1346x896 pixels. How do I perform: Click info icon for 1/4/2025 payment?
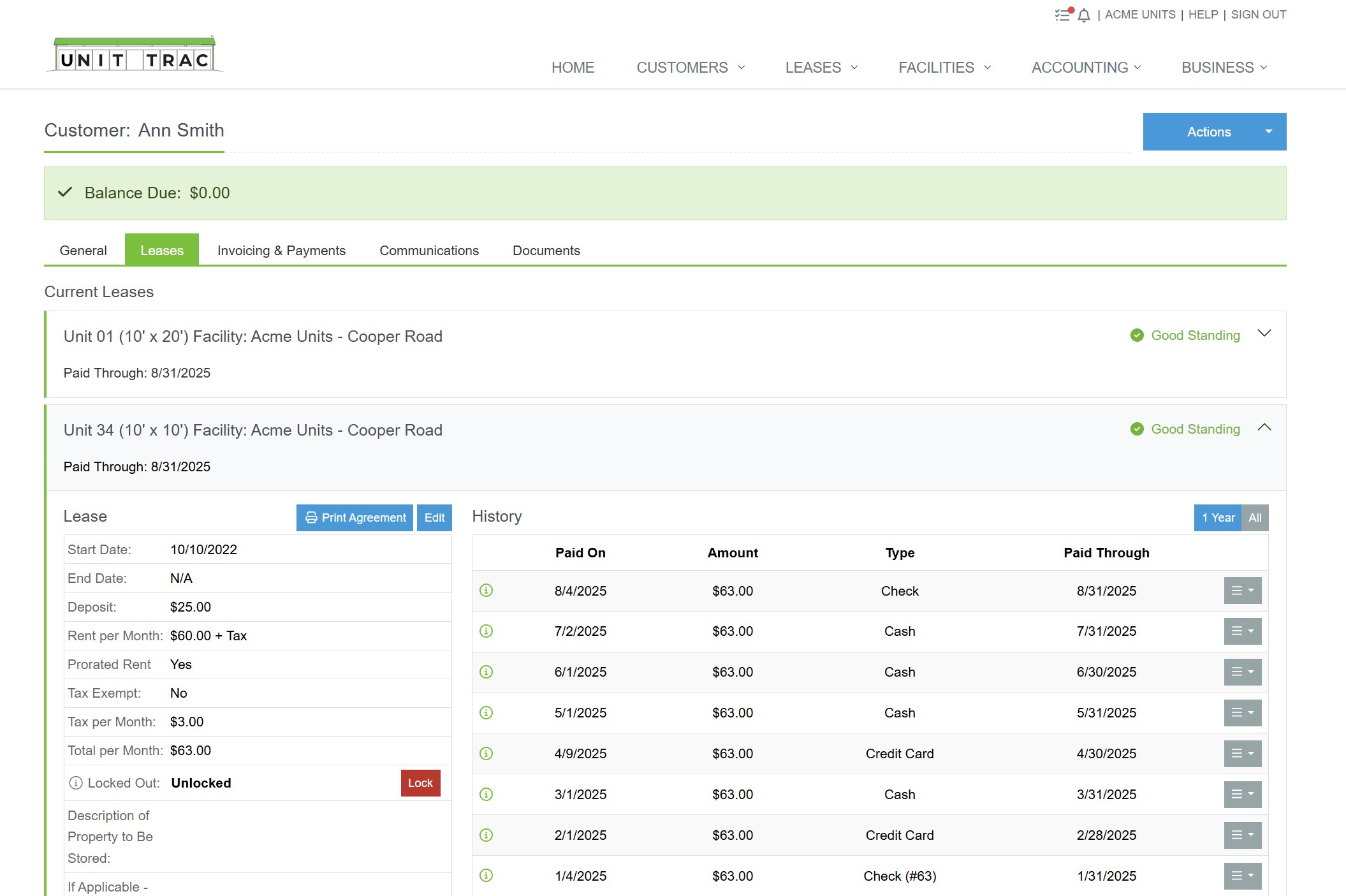[x=486, y=876]
